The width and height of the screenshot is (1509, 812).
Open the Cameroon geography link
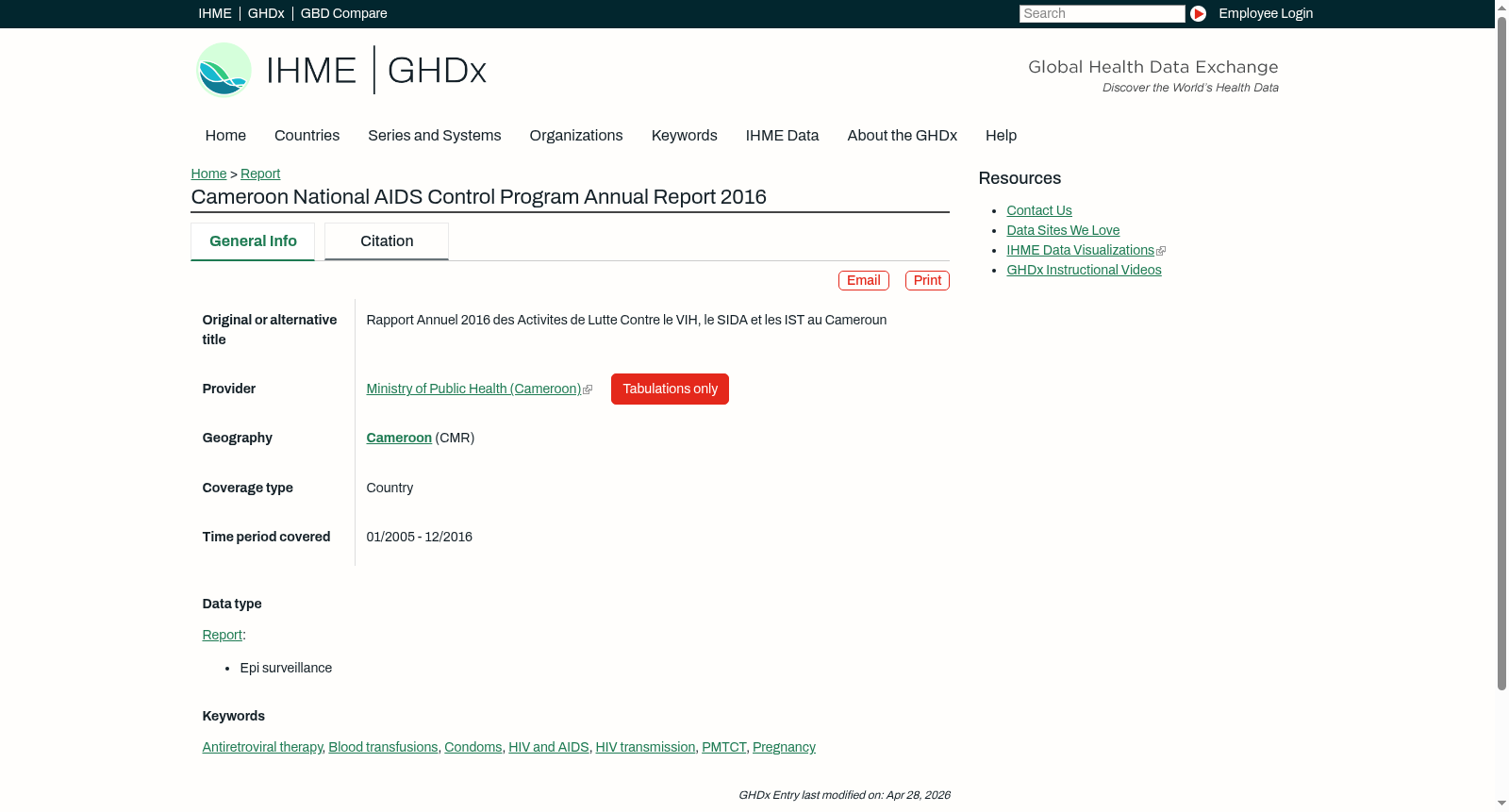click(399, 438)
